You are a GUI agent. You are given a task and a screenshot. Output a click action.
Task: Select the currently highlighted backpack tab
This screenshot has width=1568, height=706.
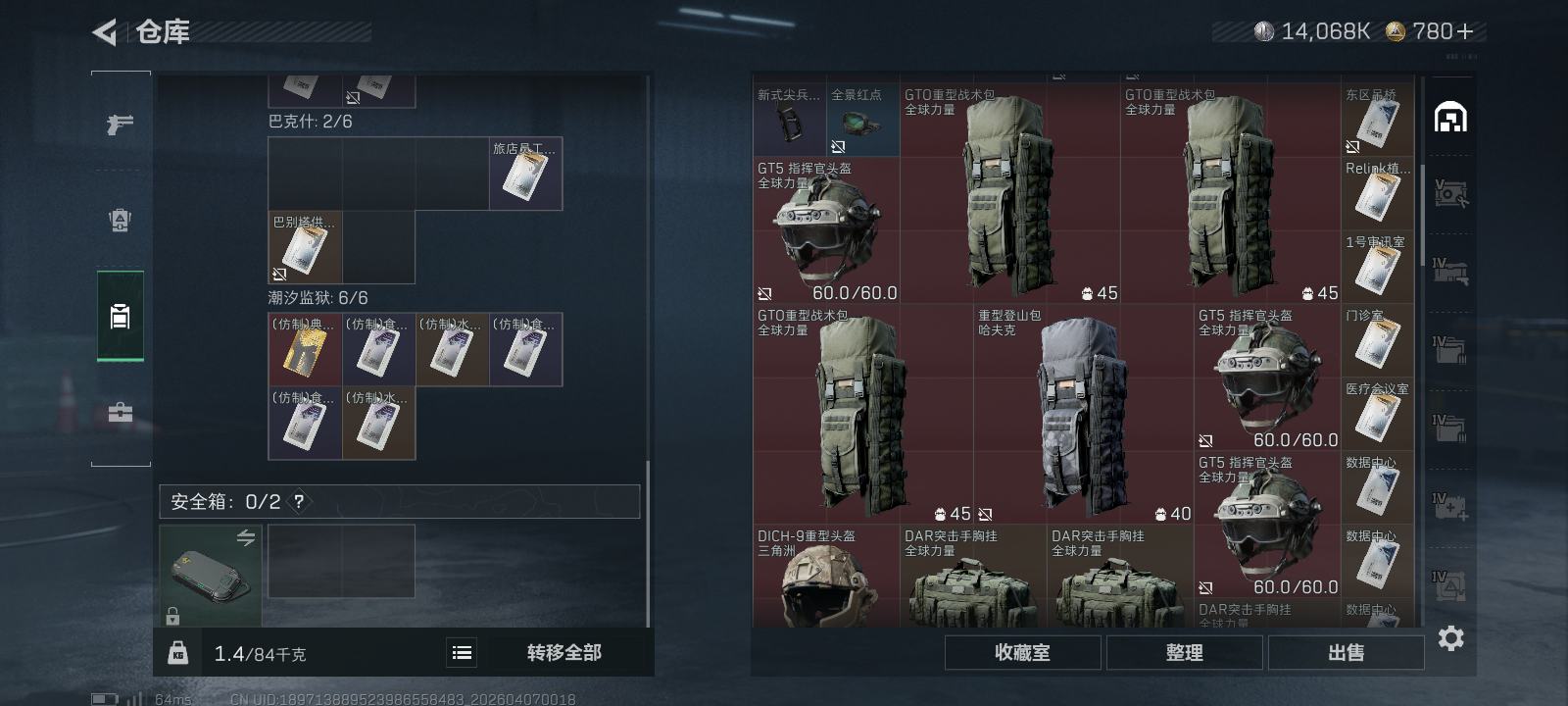(x=120, y=316)
